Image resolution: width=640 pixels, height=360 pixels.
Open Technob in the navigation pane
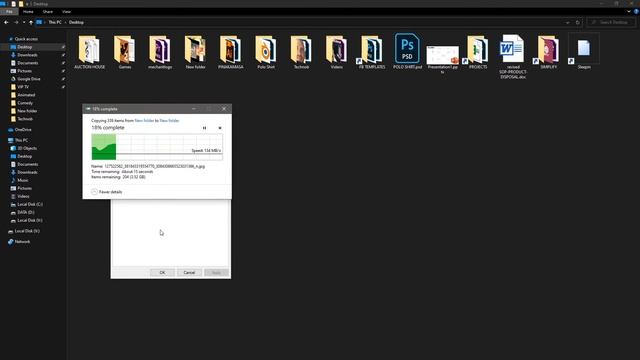click(x=25, y=119)
